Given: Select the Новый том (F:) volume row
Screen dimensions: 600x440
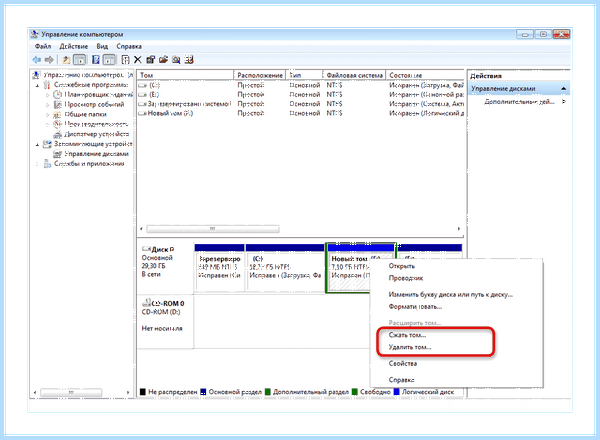Looking at the screenshot, I should click(x=301, y=113).
